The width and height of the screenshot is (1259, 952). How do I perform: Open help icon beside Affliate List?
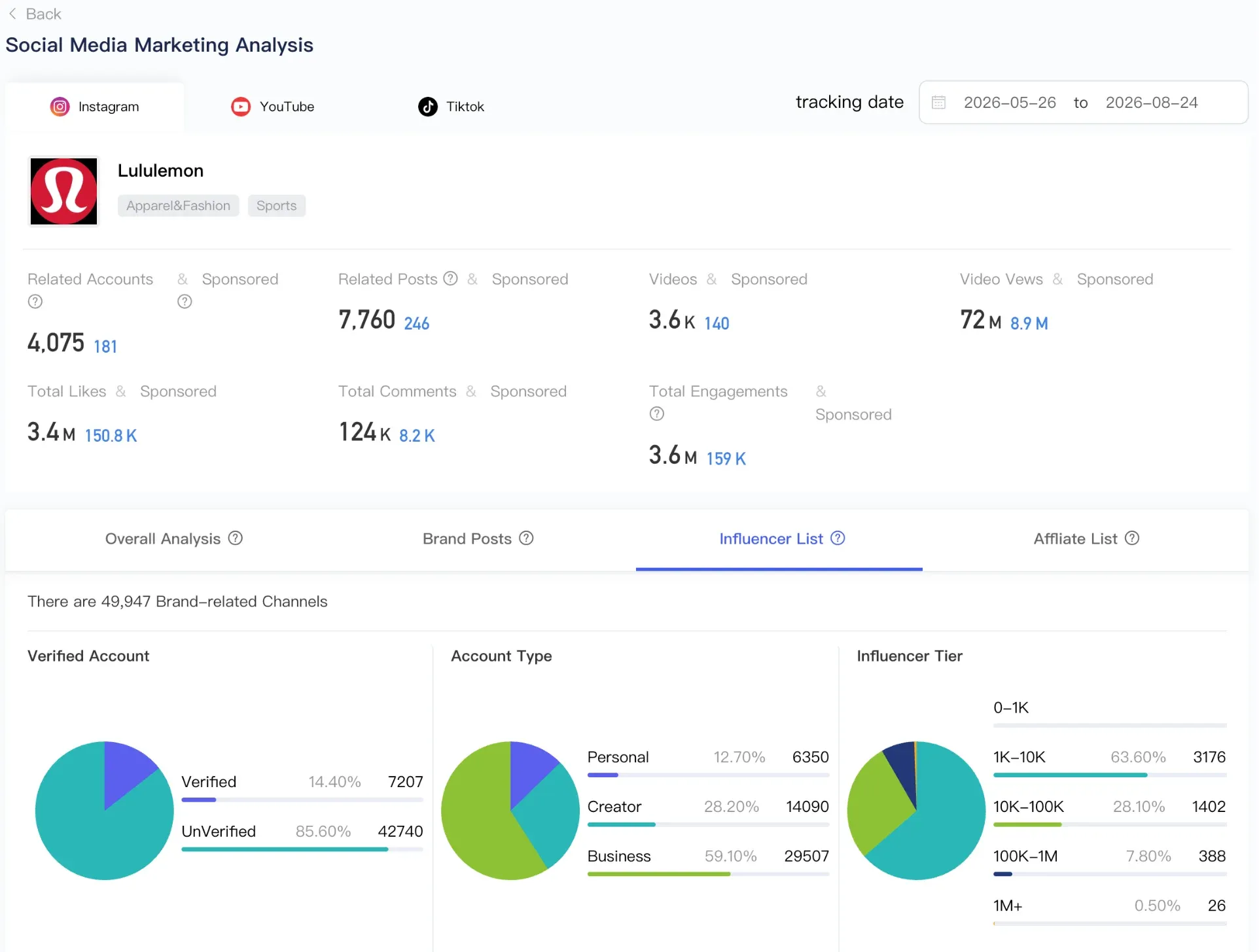click(x=1132, y=538)
